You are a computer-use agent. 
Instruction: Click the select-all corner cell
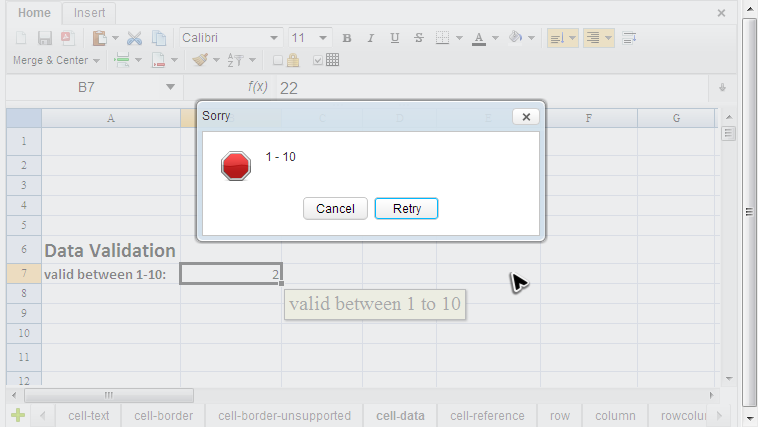24,118
